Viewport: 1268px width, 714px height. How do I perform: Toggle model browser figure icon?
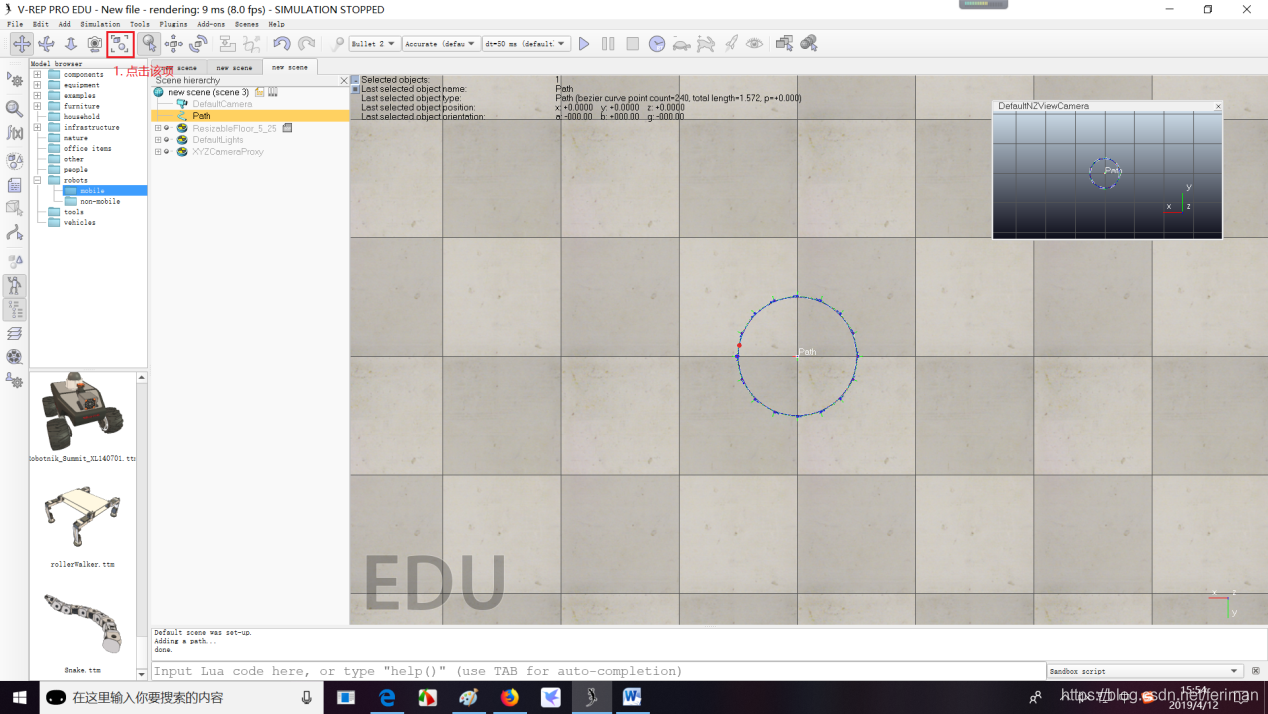pos(15,286)
